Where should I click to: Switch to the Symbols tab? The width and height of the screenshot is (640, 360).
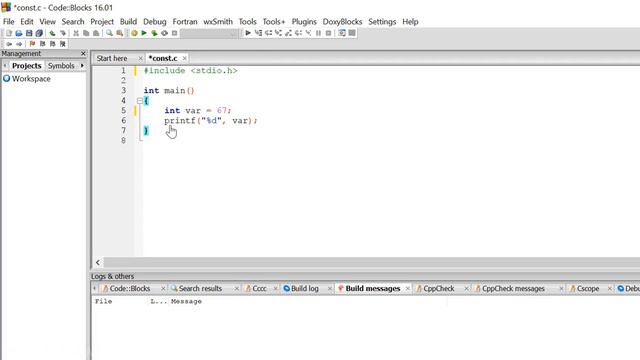[x=61, y=66]
